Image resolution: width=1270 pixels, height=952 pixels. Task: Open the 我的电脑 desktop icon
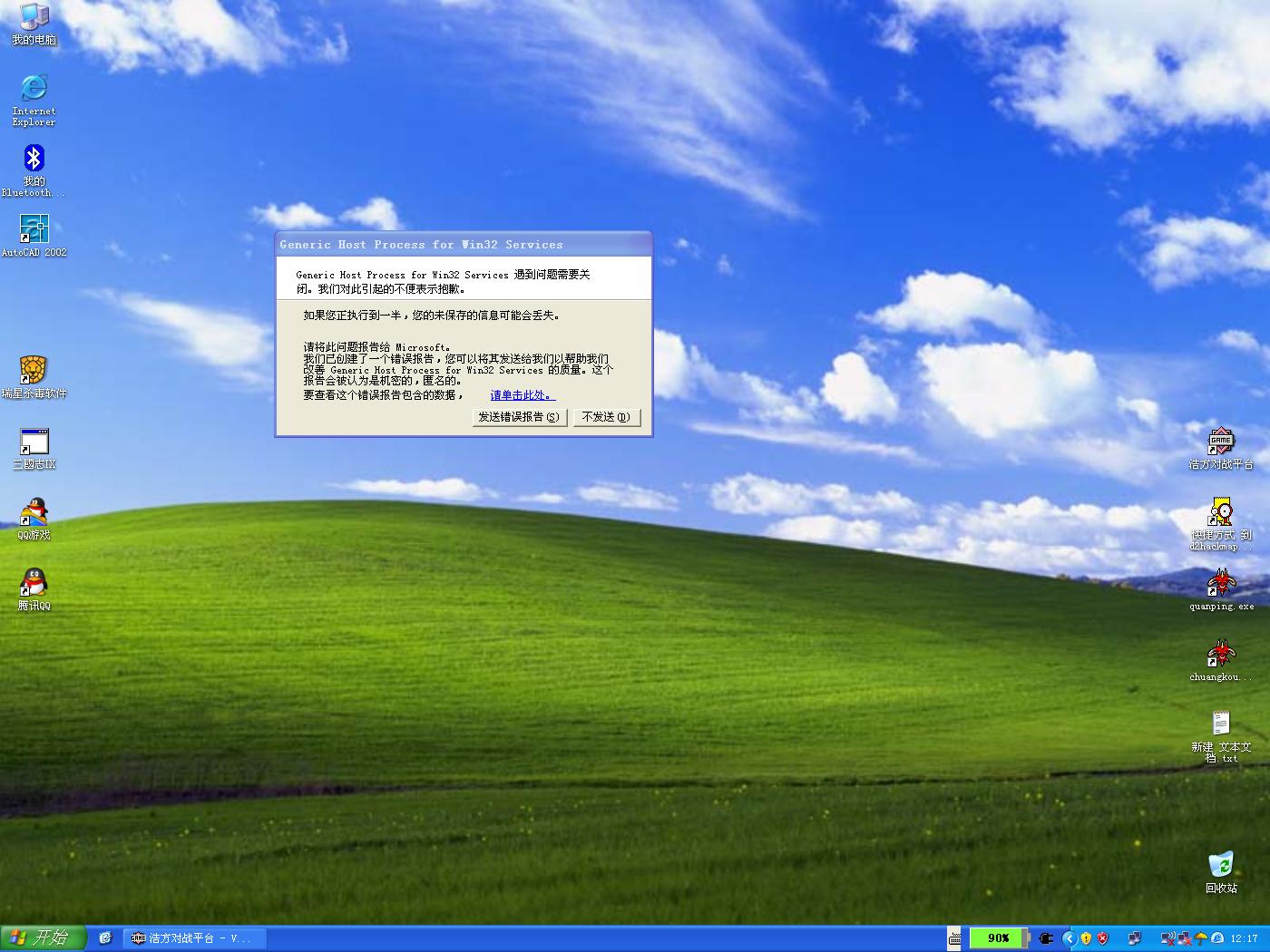click(34, 24)
